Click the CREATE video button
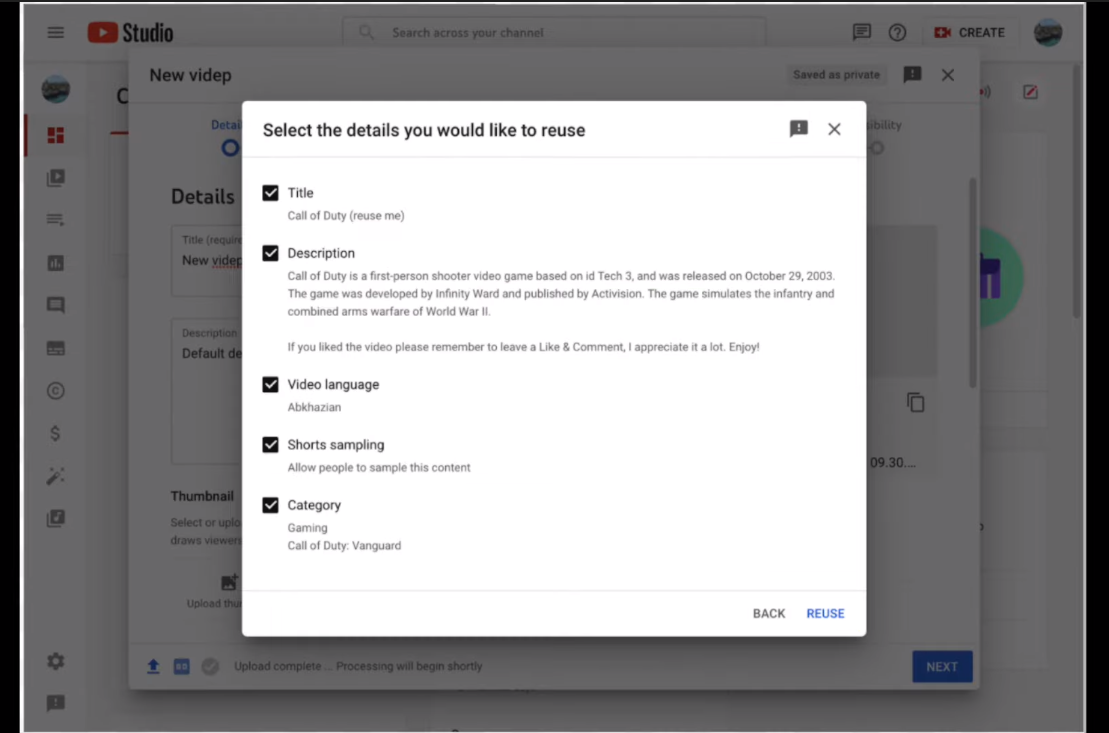Image resolution: width=1109 pixels, height=733 pixels. [969, 33]
